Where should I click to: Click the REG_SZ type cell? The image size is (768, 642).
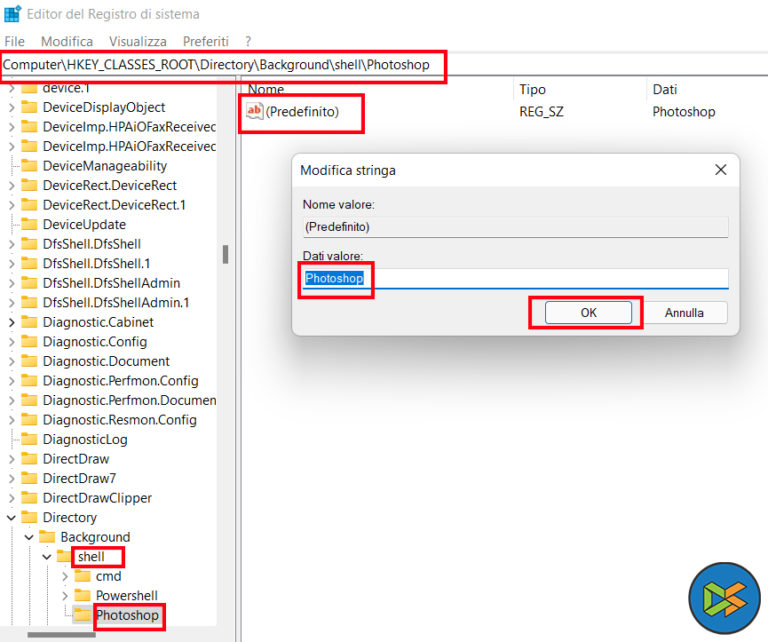(x=541, y=112)
